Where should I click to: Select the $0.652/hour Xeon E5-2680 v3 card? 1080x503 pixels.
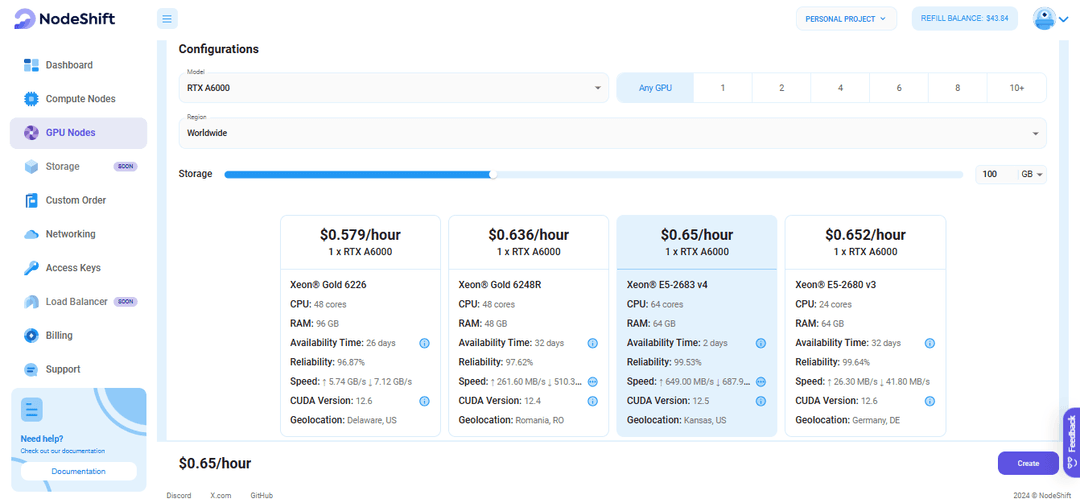(x=865, y=325)
